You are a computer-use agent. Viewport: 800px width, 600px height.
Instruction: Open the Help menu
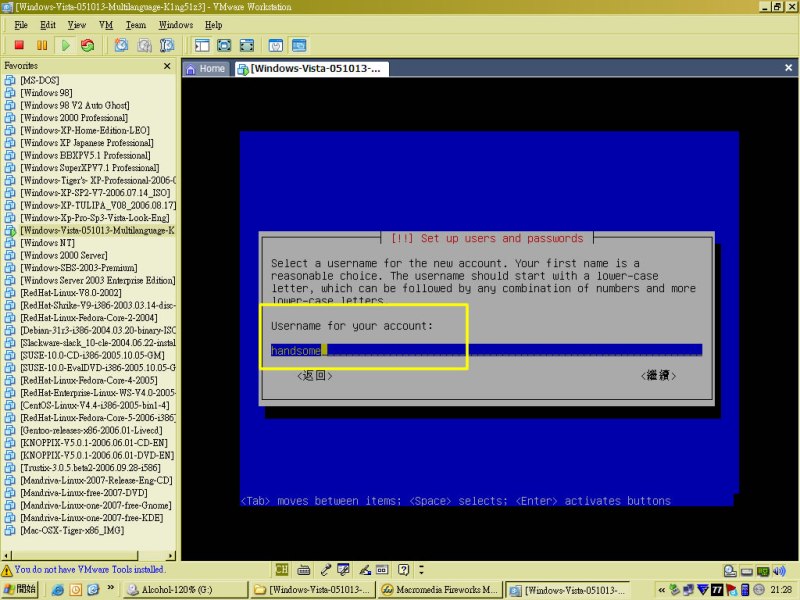point(213,25)
